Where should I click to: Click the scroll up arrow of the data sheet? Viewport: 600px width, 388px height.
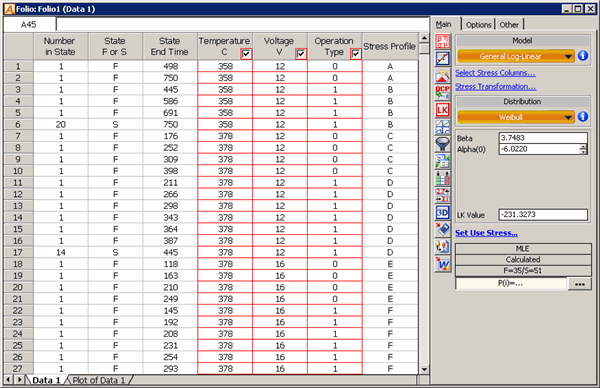pos(424,38)
